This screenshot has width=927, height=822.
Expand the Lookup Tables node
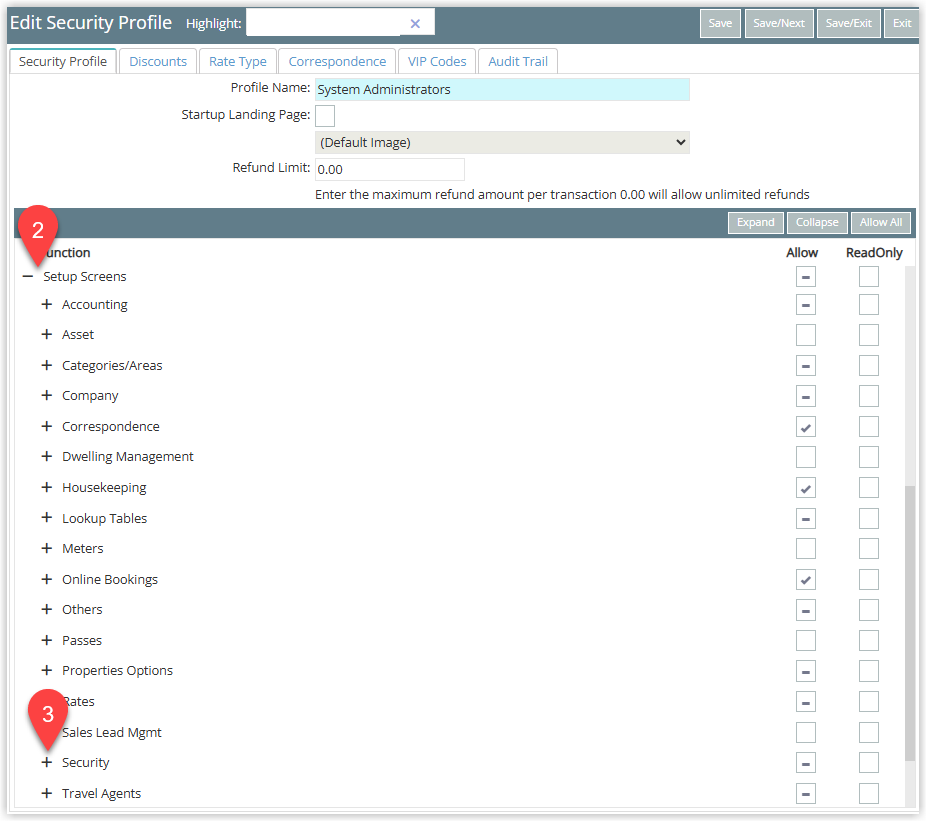tap(47, 518)
